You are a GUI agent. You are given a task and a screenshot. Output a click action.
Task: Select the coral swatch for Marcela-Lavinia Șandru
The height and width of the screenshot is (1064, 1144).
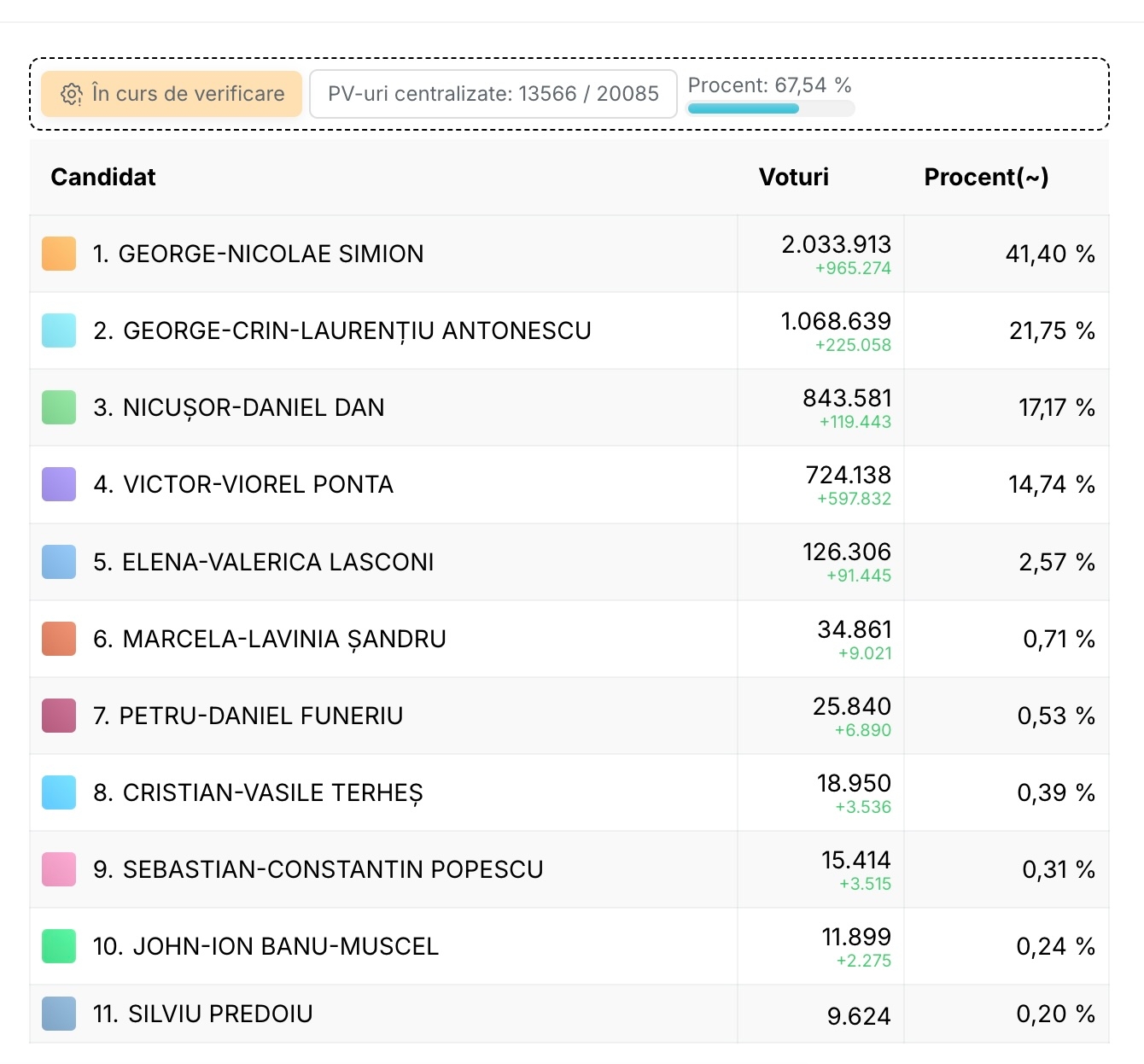coord(59,639)
